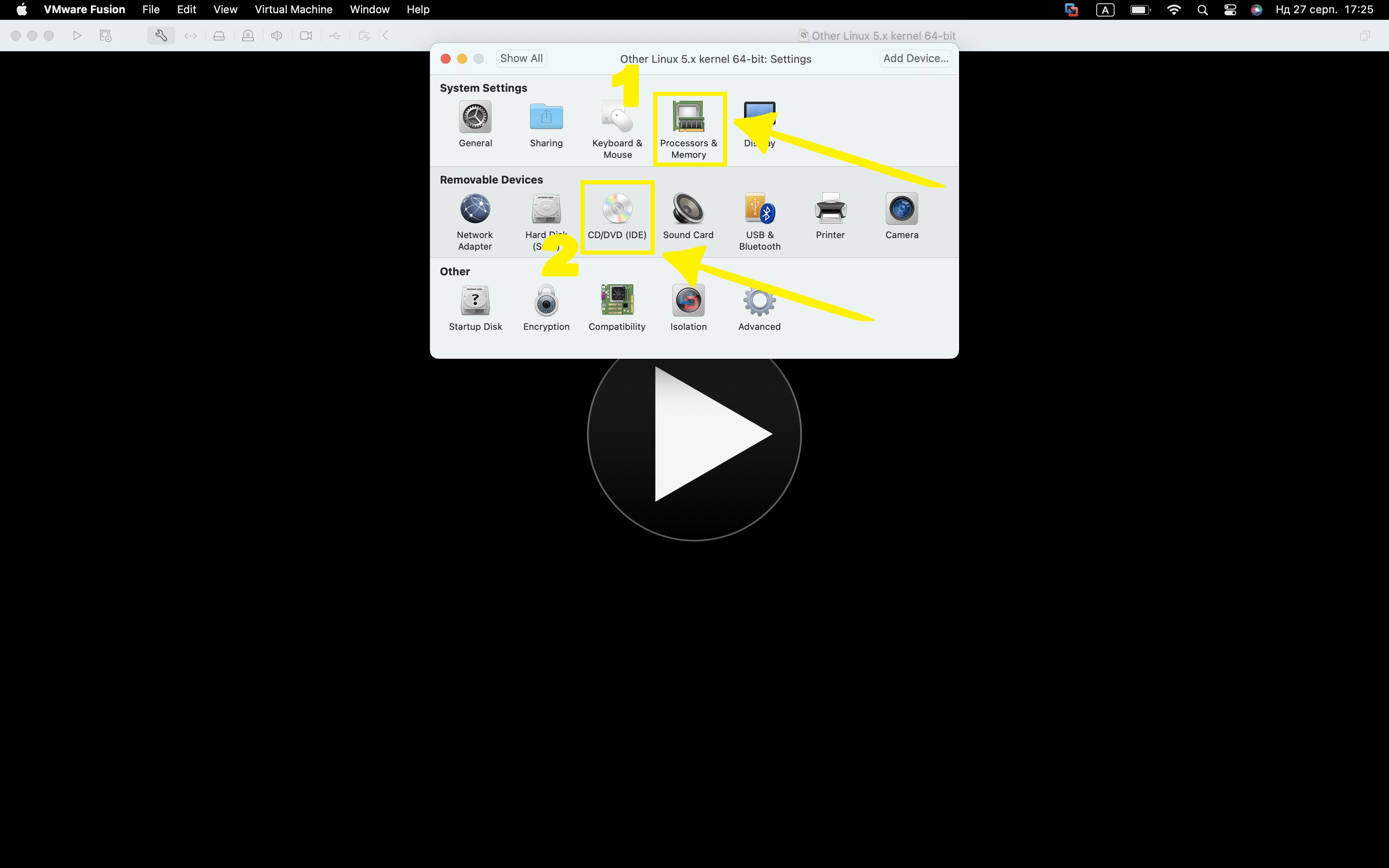
Task: Open the Help menu
Action: coord(418,9)
